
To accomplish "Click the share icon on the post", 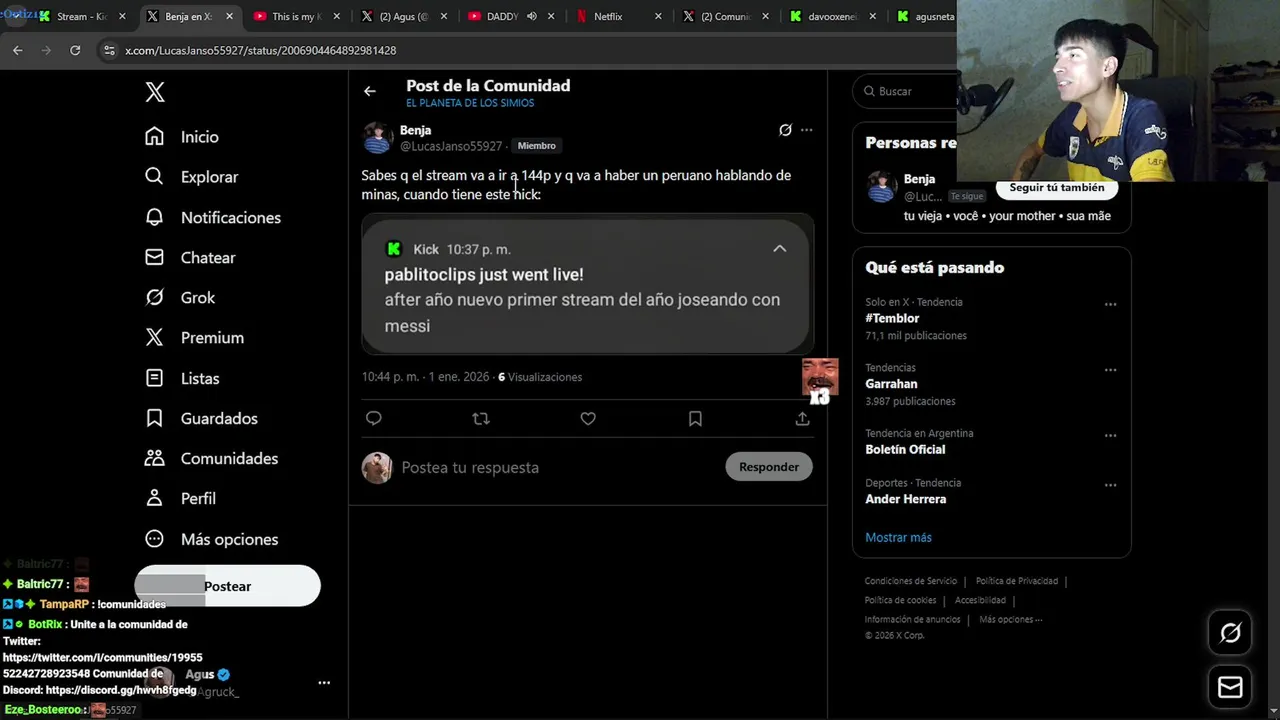I will (802, 419).
